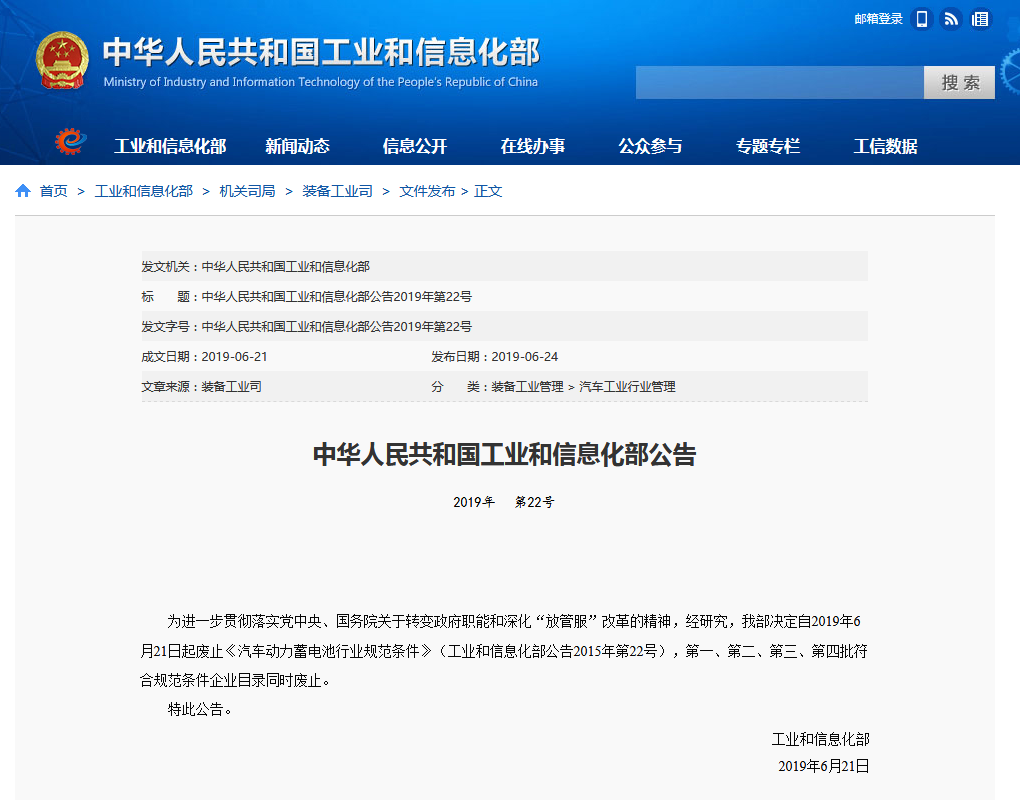Open the 工业和信息化部 navigation menu
The width and height of the screenshot is (1020, 800).
[170, 146]
